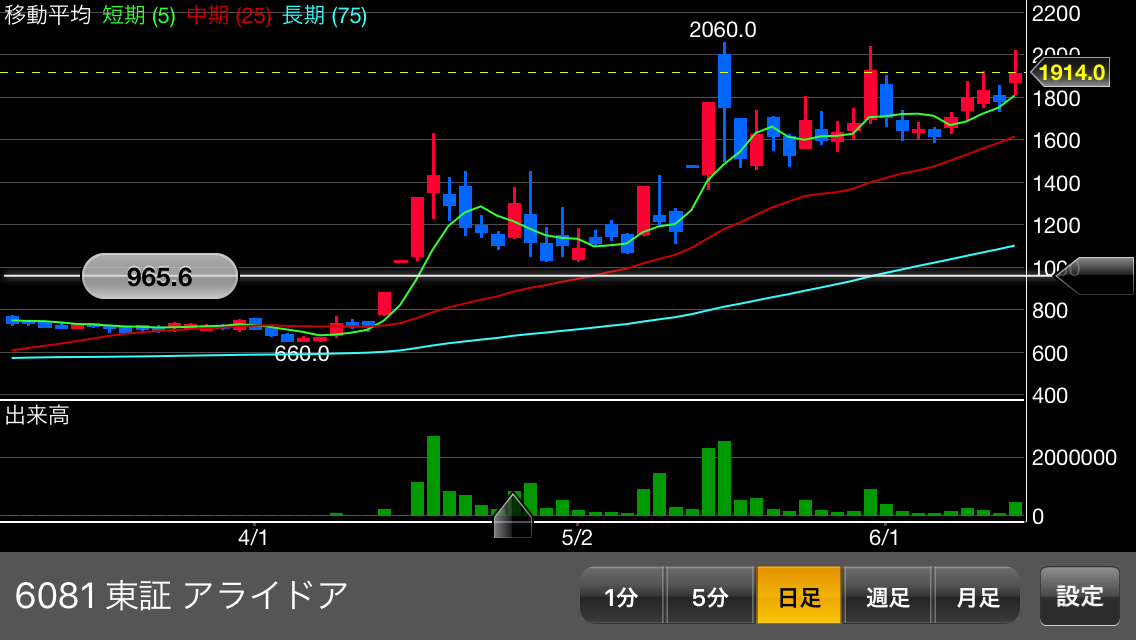Open the 設定 settings button
Viewport: 1136px width, 640px height.
(1079, 596)
